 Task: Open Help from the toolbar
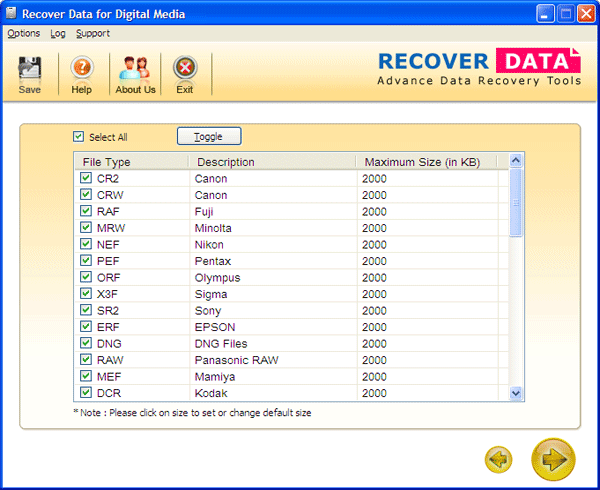click(82, 69)
